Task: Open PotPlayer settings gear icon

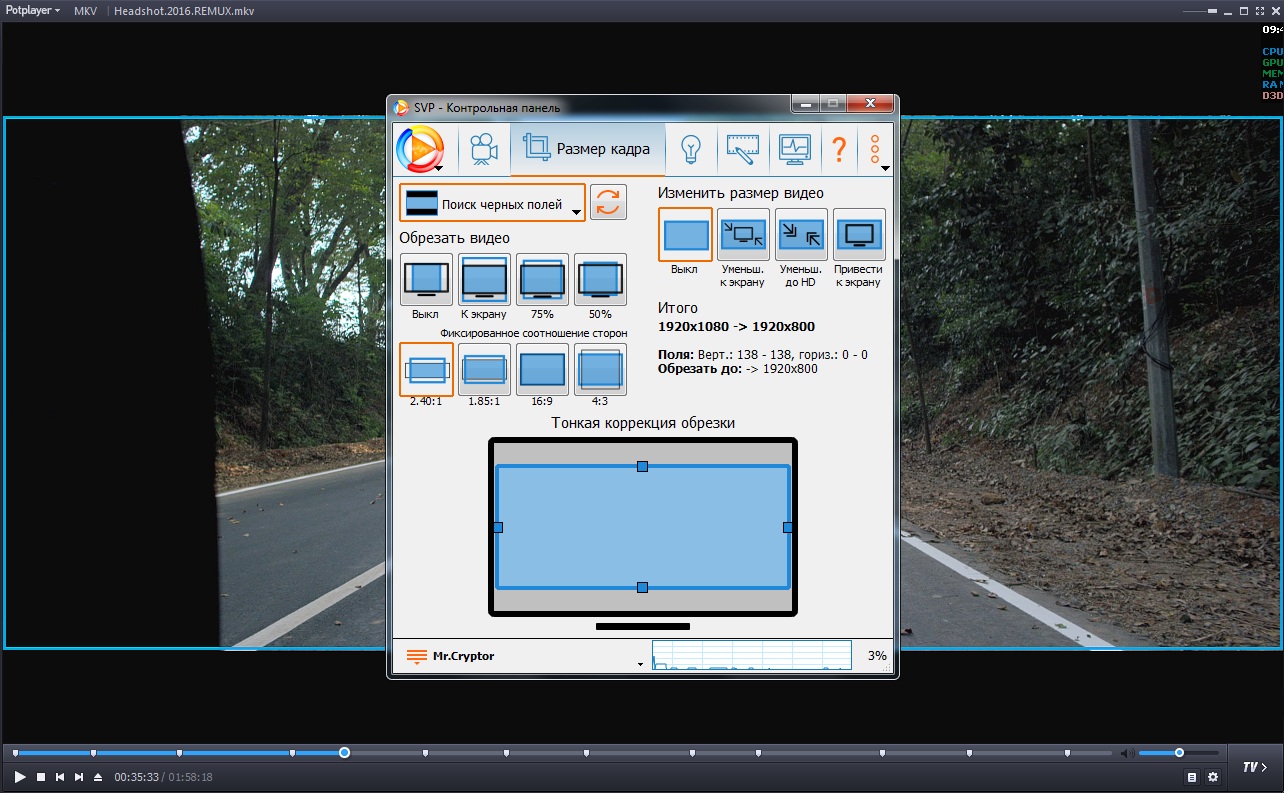Action: [x=1213, y=777]
